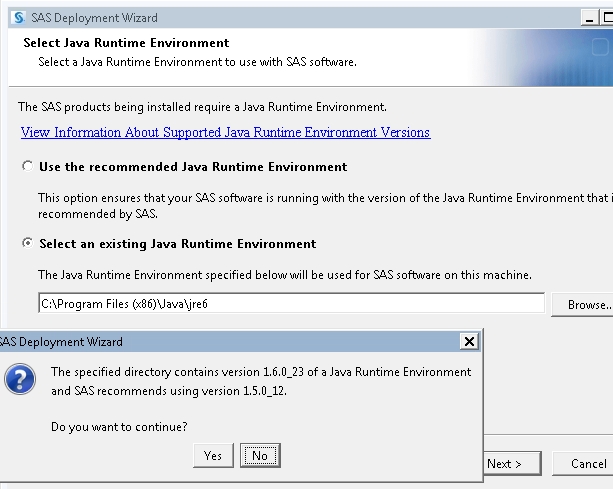Image resolution: width=613 pixels, height=489 pixels.
Task: Click the JRE path field showing jre6
Action: [291, 303]
